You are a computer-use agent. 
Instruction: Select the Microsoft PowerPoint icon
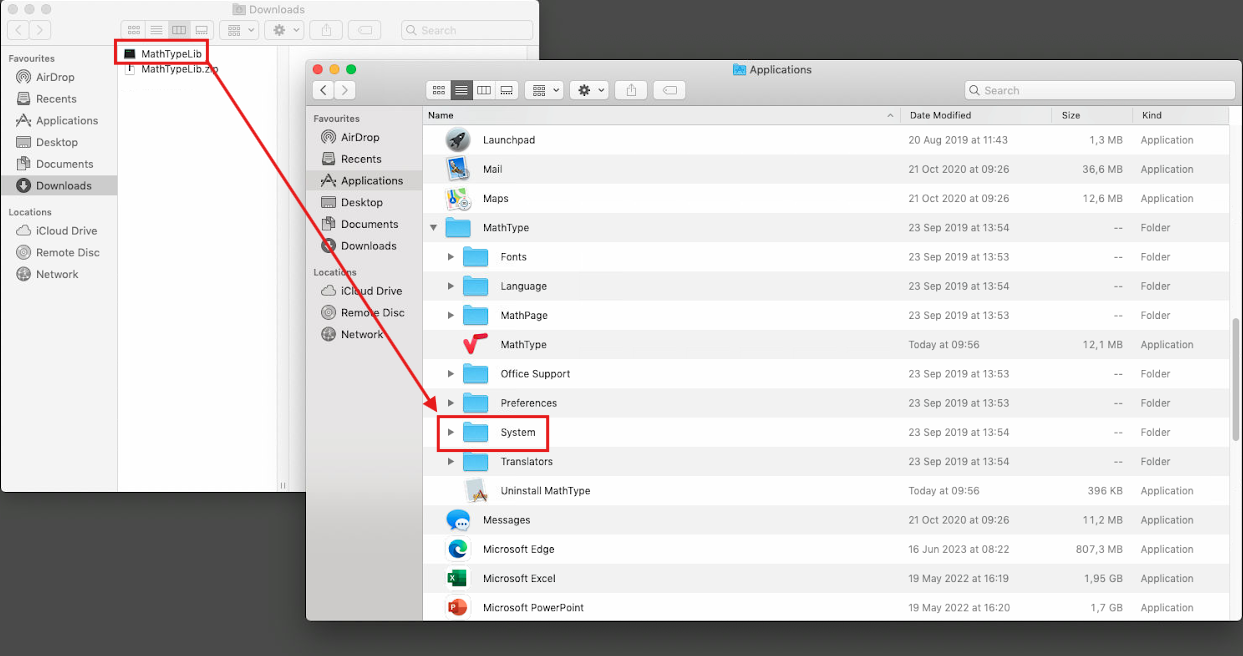point(458,607)
